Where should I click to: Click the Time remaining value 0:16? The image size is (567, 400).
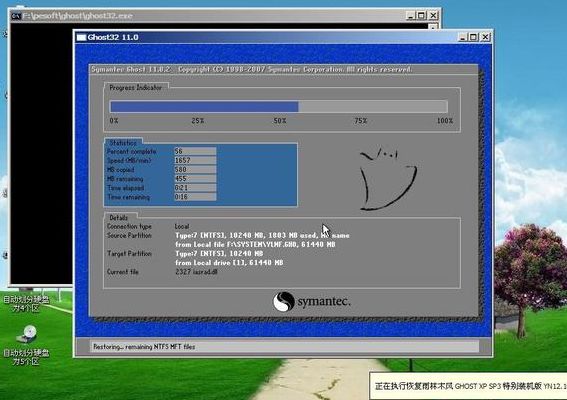coord(195,197)
